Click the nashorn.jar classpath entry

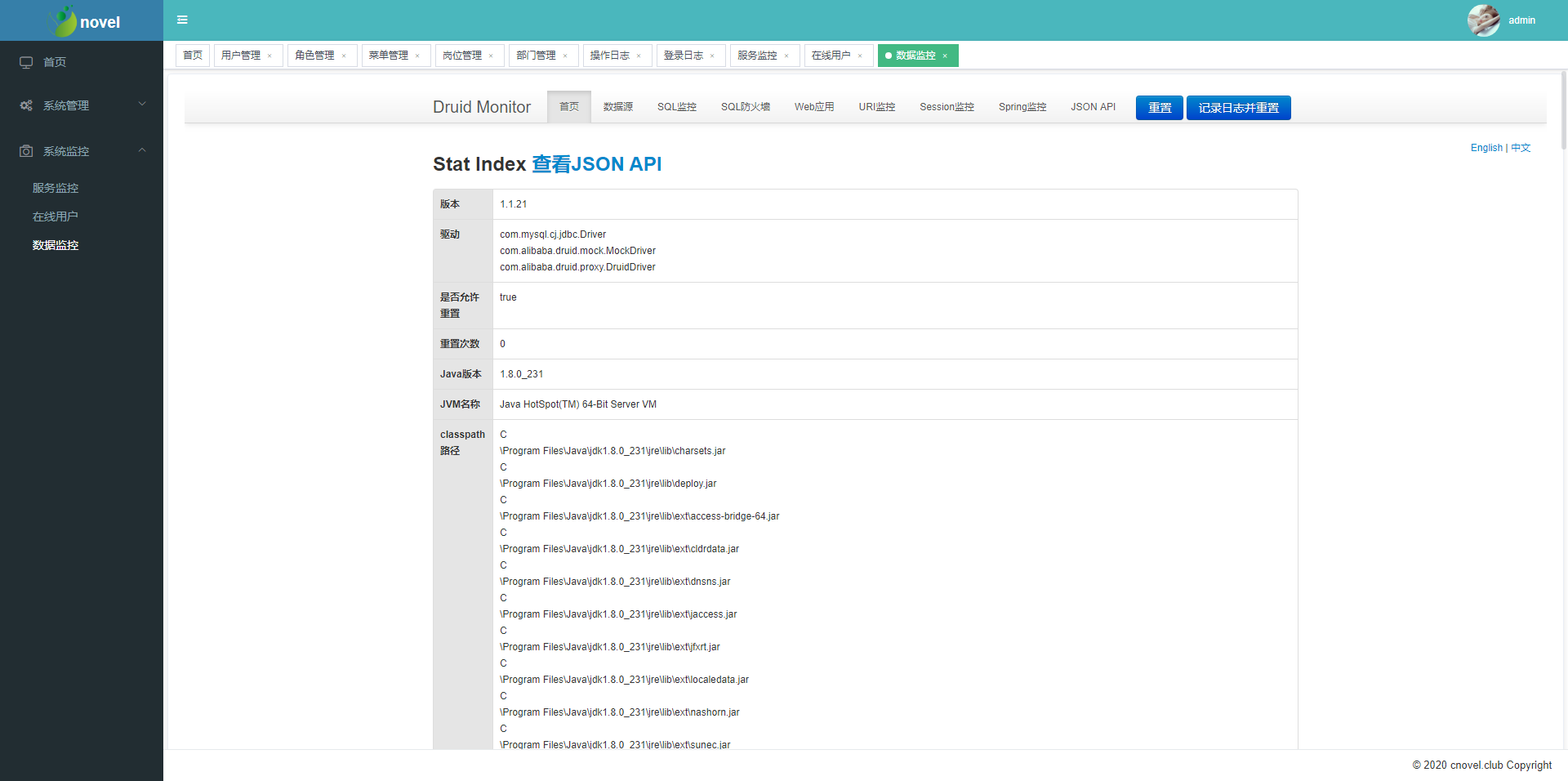click(620, 712)
